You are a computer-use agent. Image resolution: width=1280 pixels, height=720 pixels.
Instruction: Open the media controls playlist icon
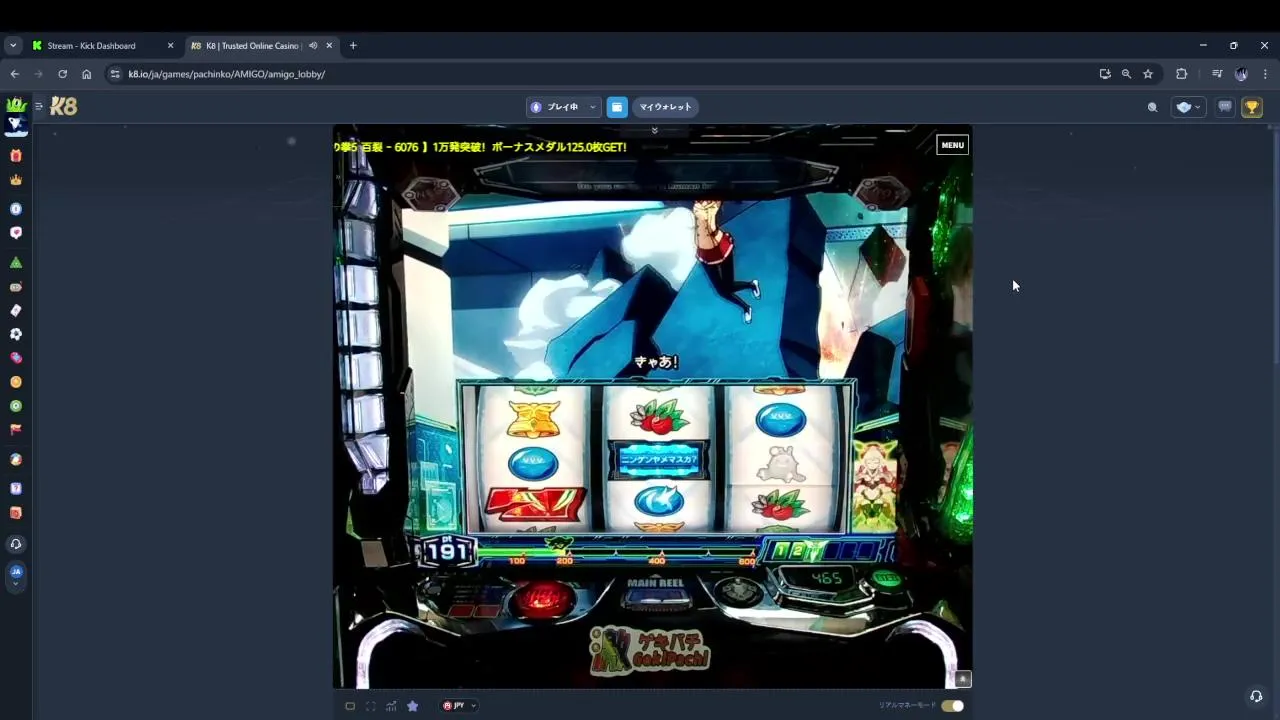point(1217,74)
